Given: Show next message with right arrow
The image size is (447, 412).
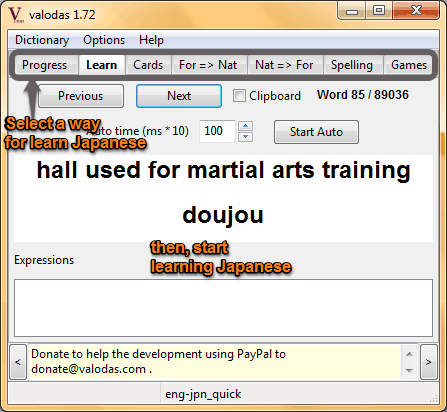Looking at the screenshot, I should (x=429, y=362).
